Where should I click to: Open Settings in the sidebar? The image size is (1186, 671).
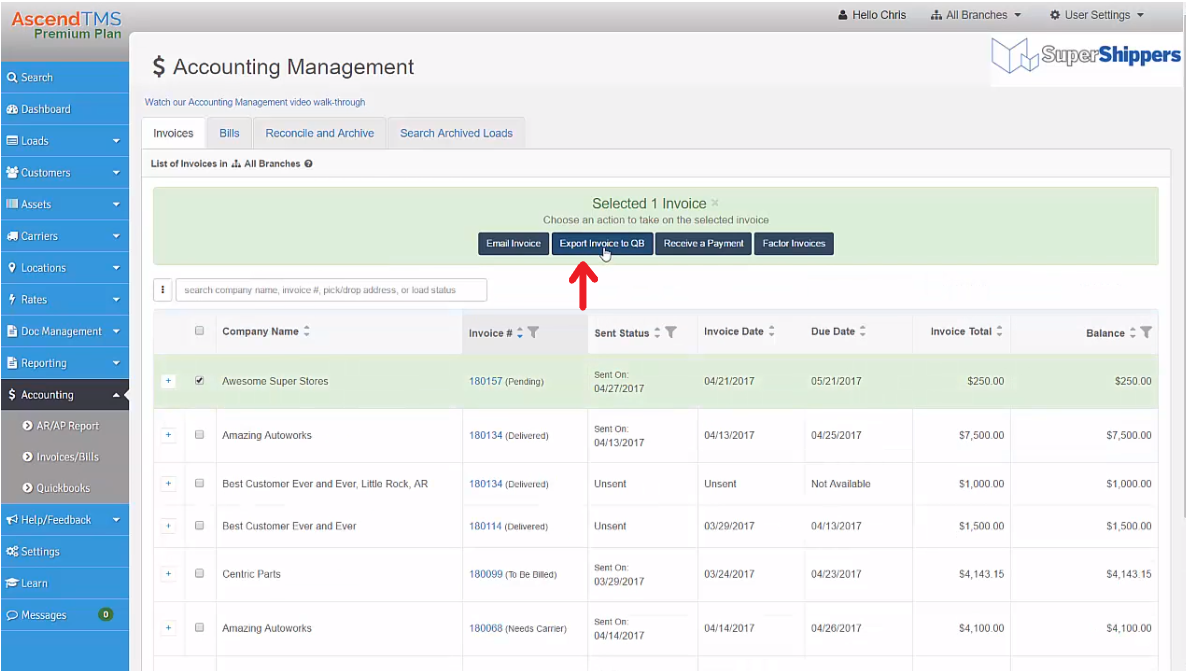tap(65, 551)
